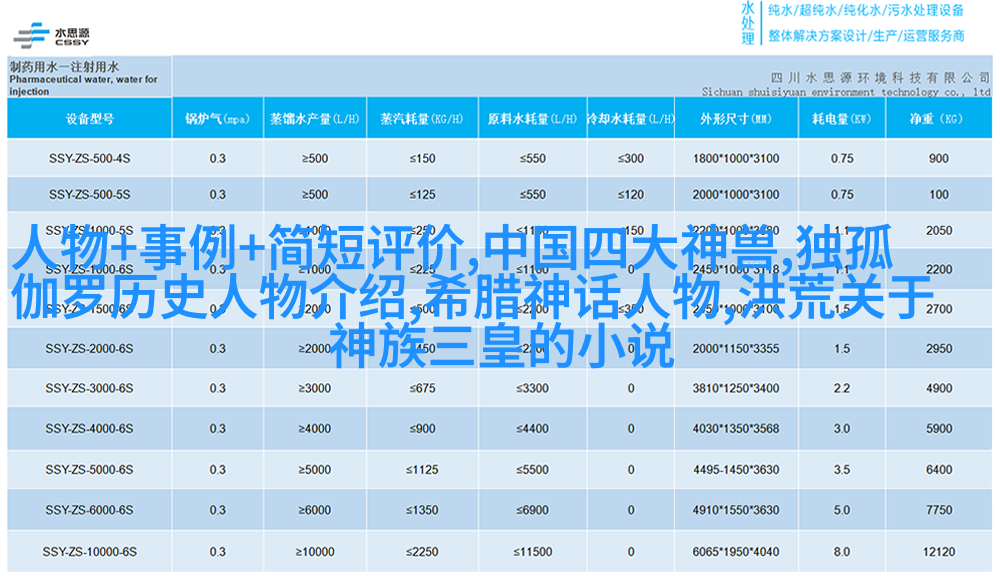Click the ≤6900 raw water consumption value
Viewport: 1000px width, 581px height.
[x=533, y=510]
